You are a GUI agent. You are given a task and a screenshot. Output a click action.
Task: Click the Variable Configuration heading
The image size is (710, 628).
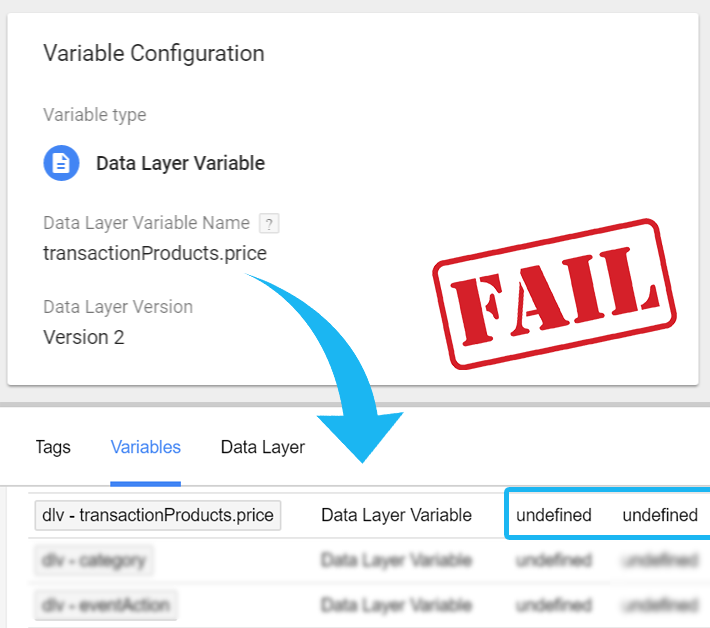point(154,53)
